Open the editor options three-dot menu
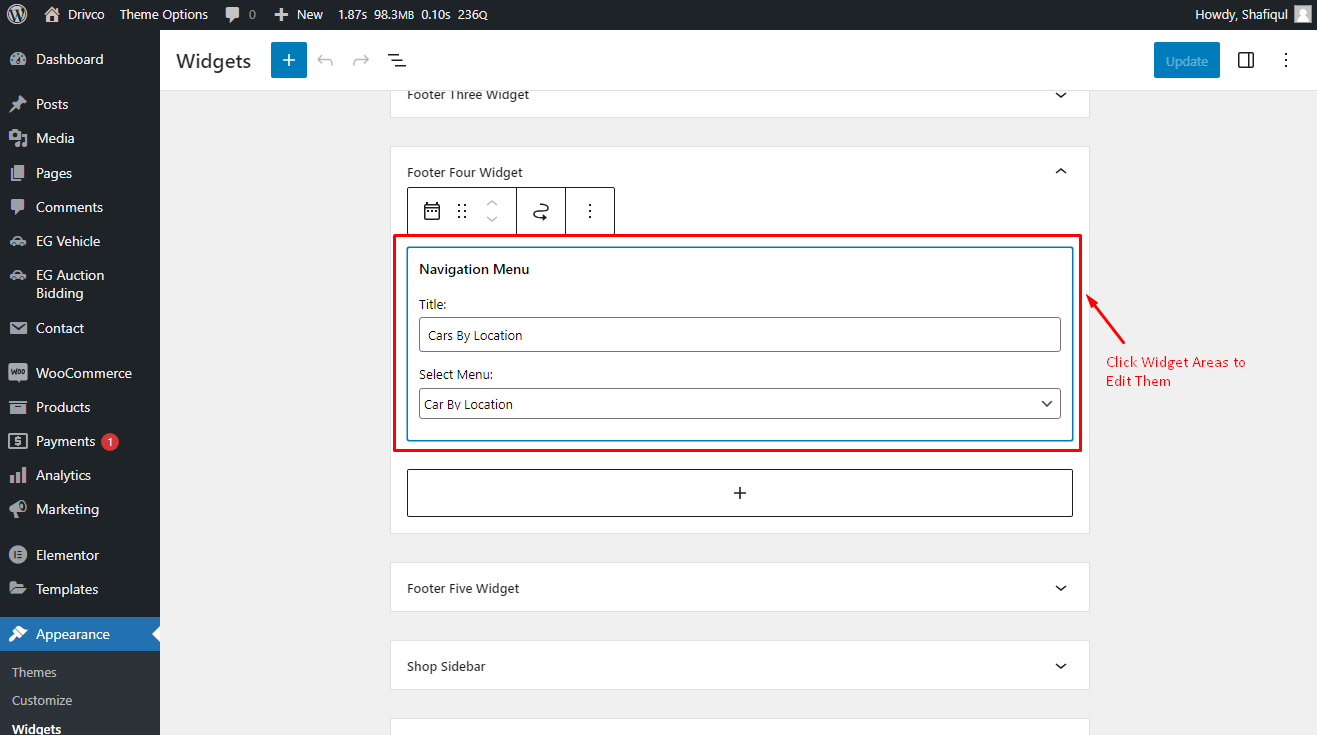This screenshot has width=1317, height=735. tap(1286, 60)
